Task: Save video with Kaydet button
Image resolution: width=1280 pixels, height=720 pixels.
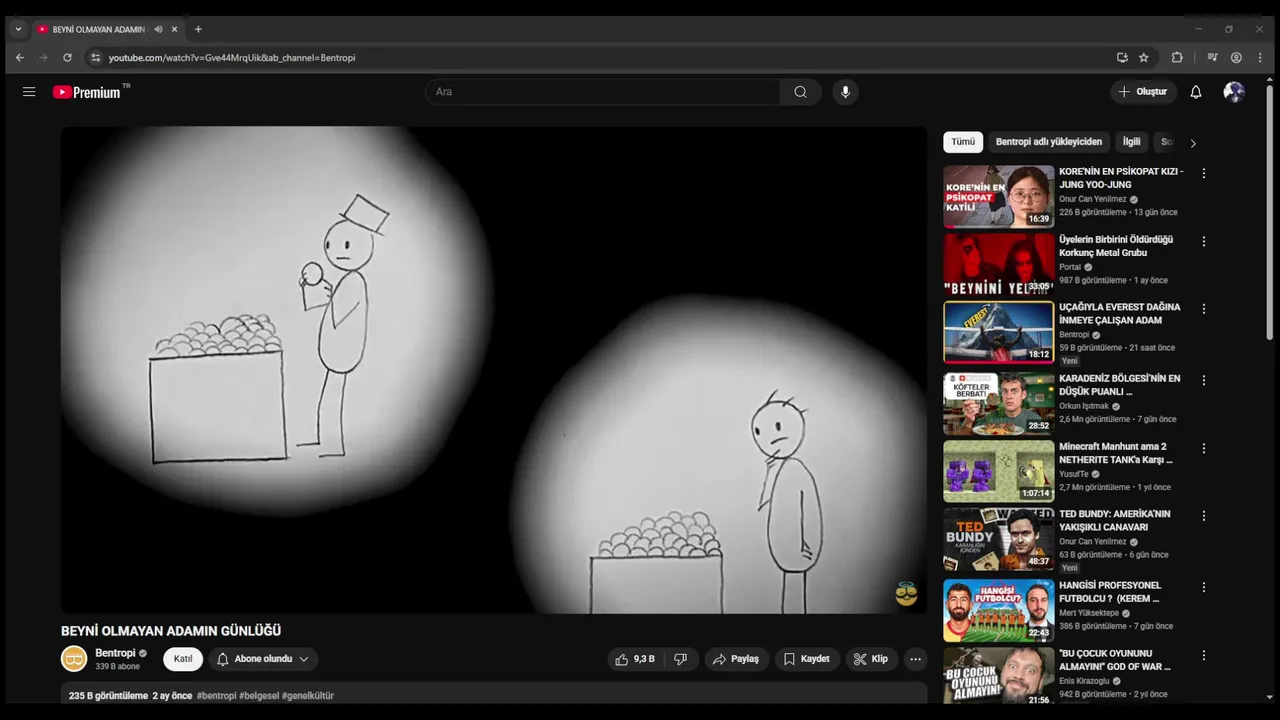Action: tap(807, 659)
